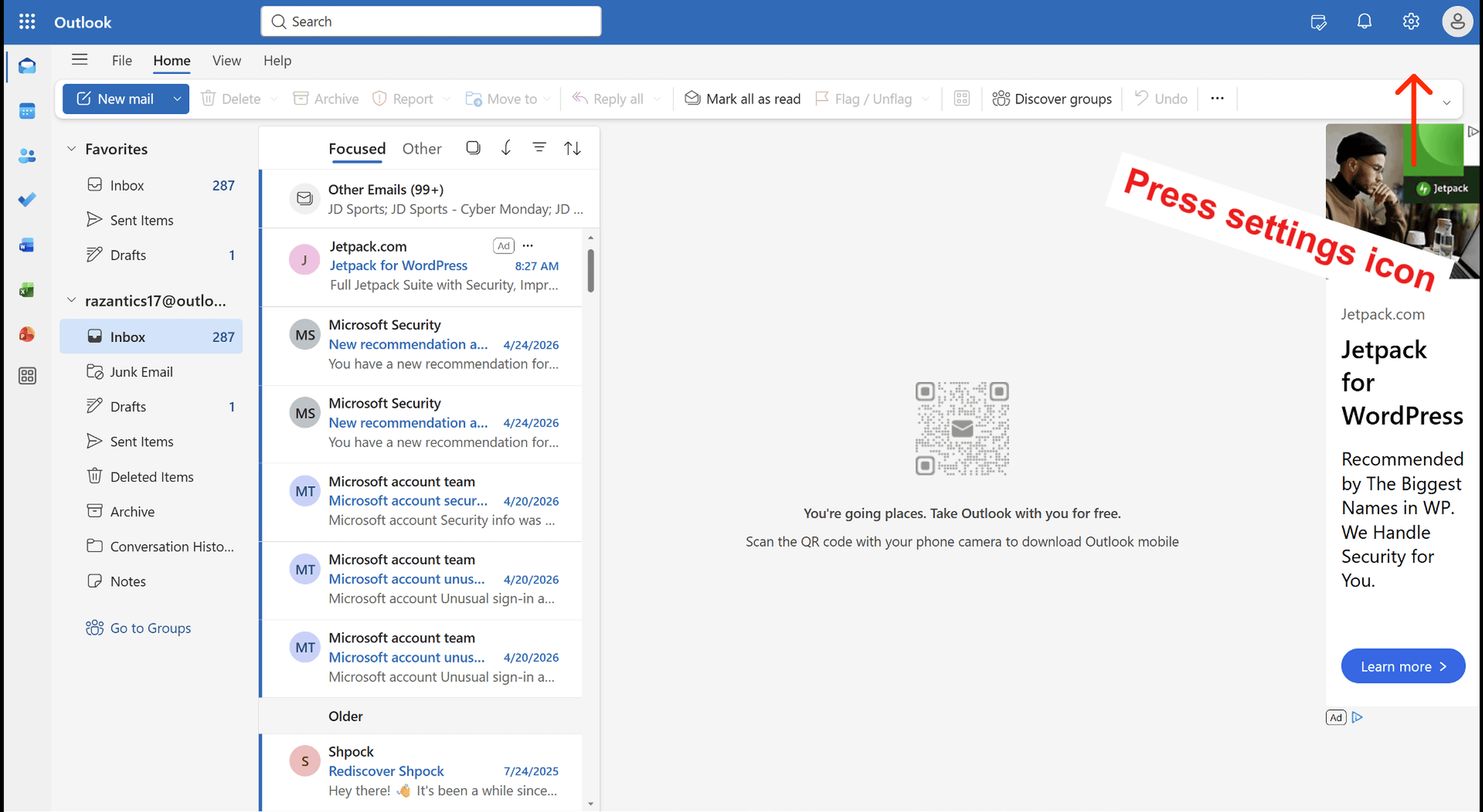This screenshot has height=812, width=1483.
Task: Open the Settings gear icon
Action: [x=1410, y=22]
